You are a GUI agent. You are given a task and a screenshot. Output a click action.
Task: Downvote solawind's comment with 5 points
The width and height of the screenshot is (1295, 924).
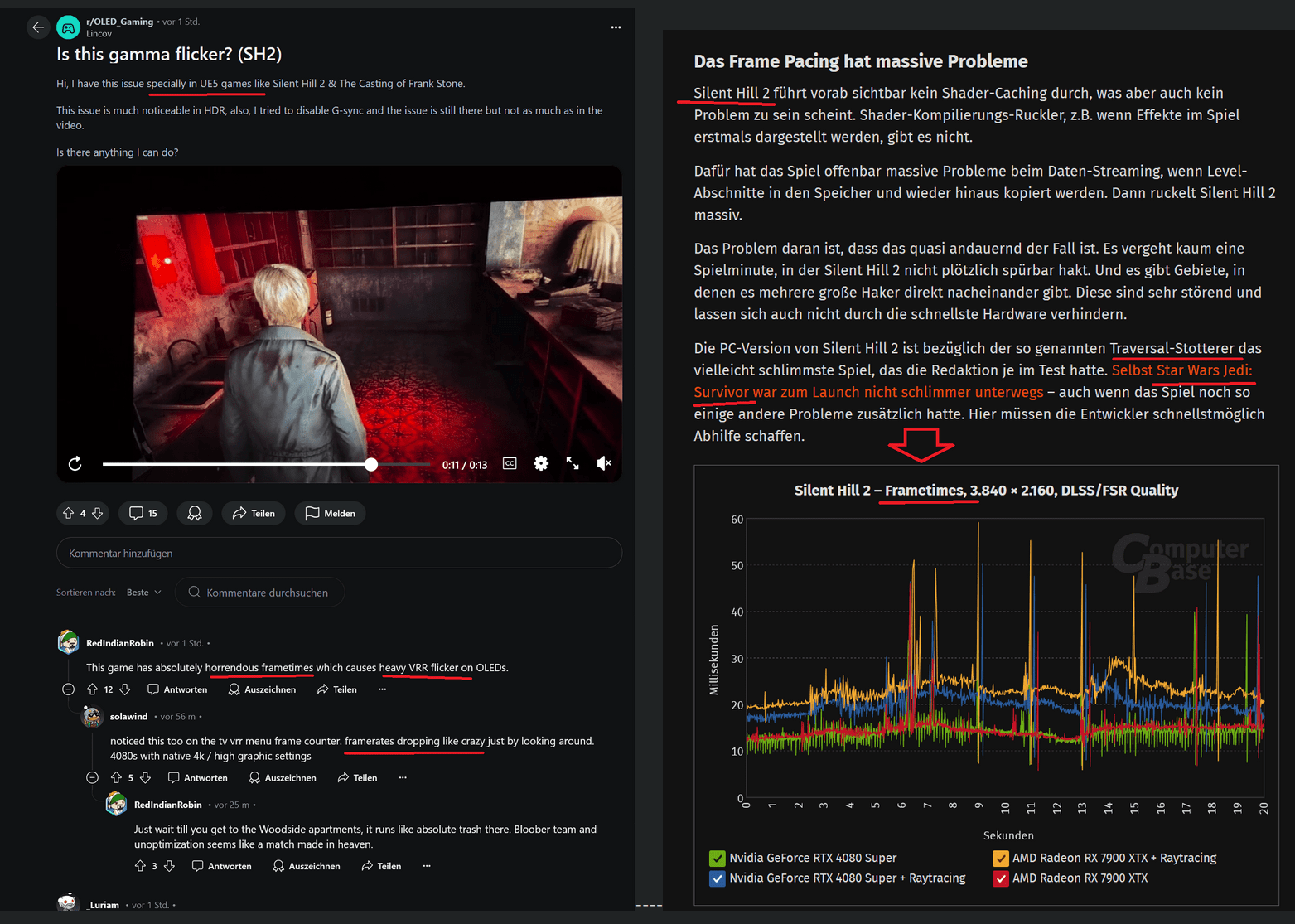click(146, 777)
